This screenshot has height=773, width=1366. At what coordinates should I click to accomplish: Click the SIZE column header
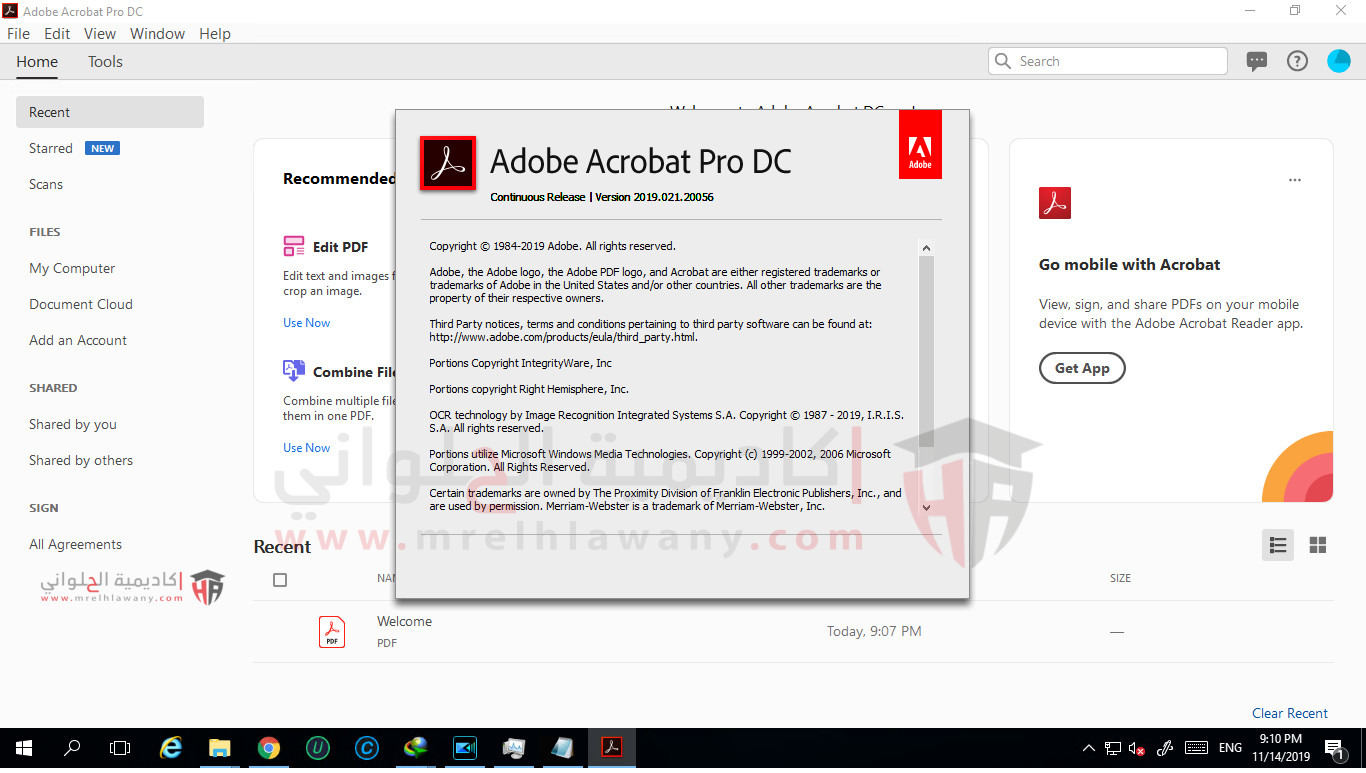click(x=1120, y=578)
